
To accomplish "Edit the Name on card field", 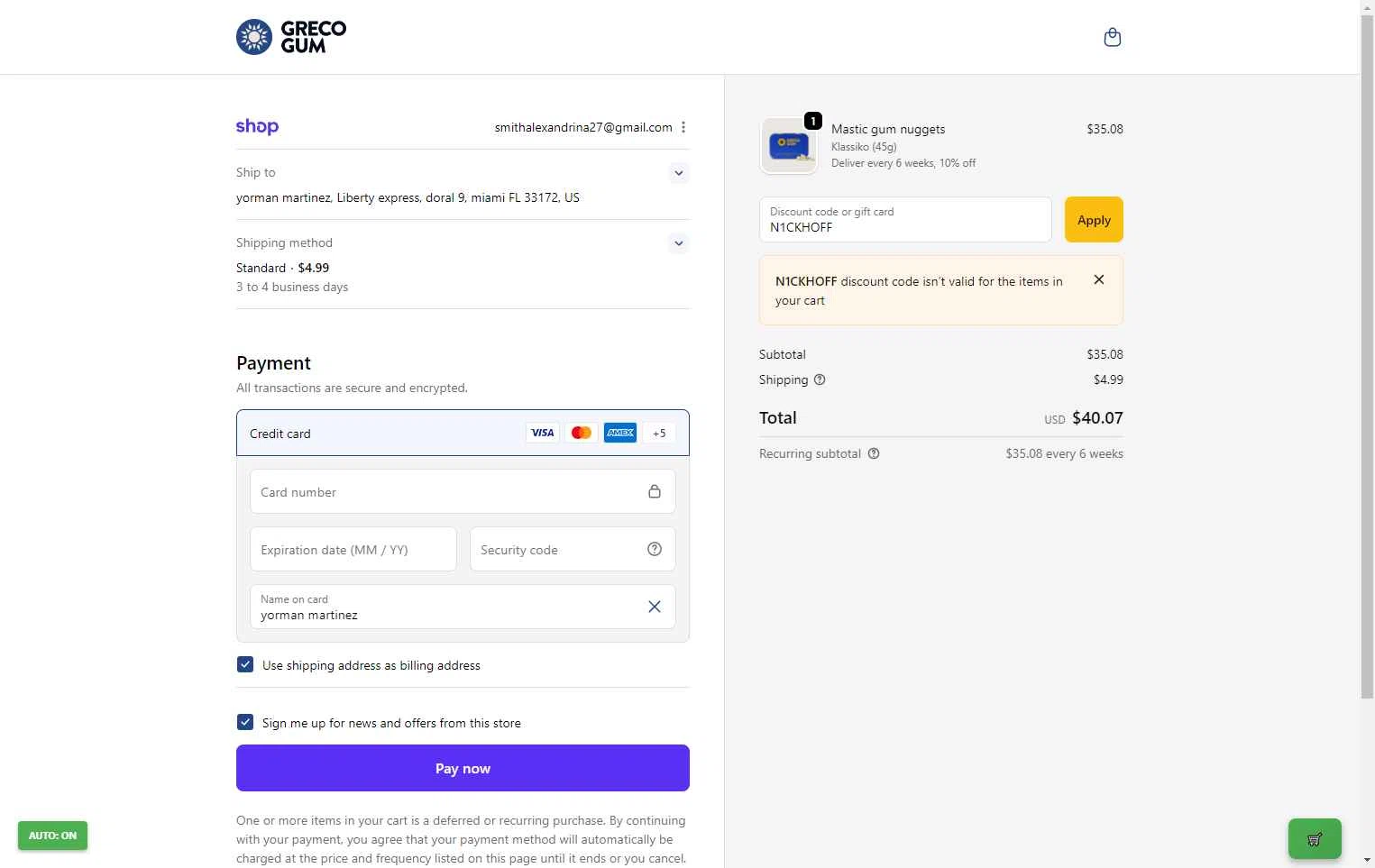I will (463, 607).
